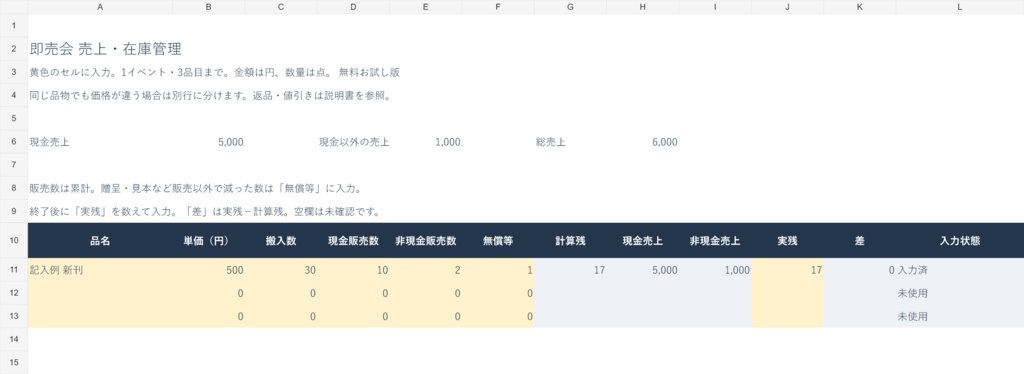
Task: Click the 未使用 status in row 12
Action: tap(913, 293)
